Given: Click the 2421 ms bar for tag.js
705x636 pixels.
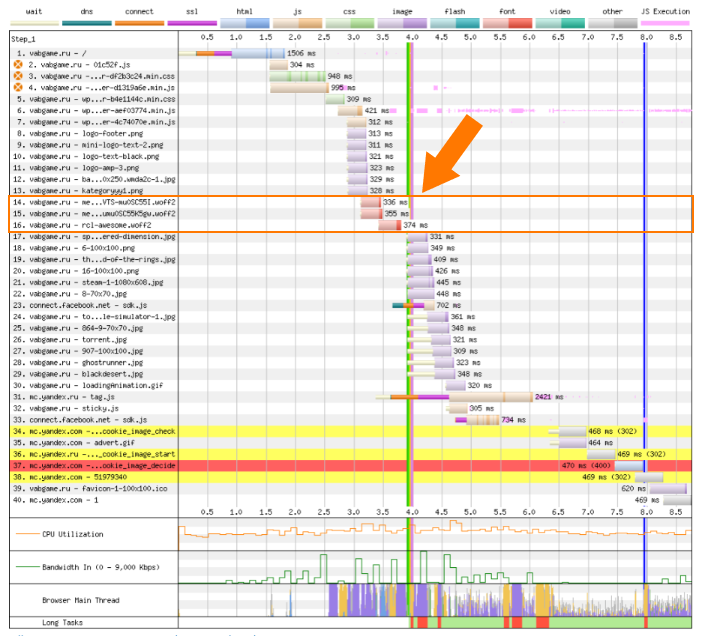Looking at the screenshot, I should [x=490, y=397].
